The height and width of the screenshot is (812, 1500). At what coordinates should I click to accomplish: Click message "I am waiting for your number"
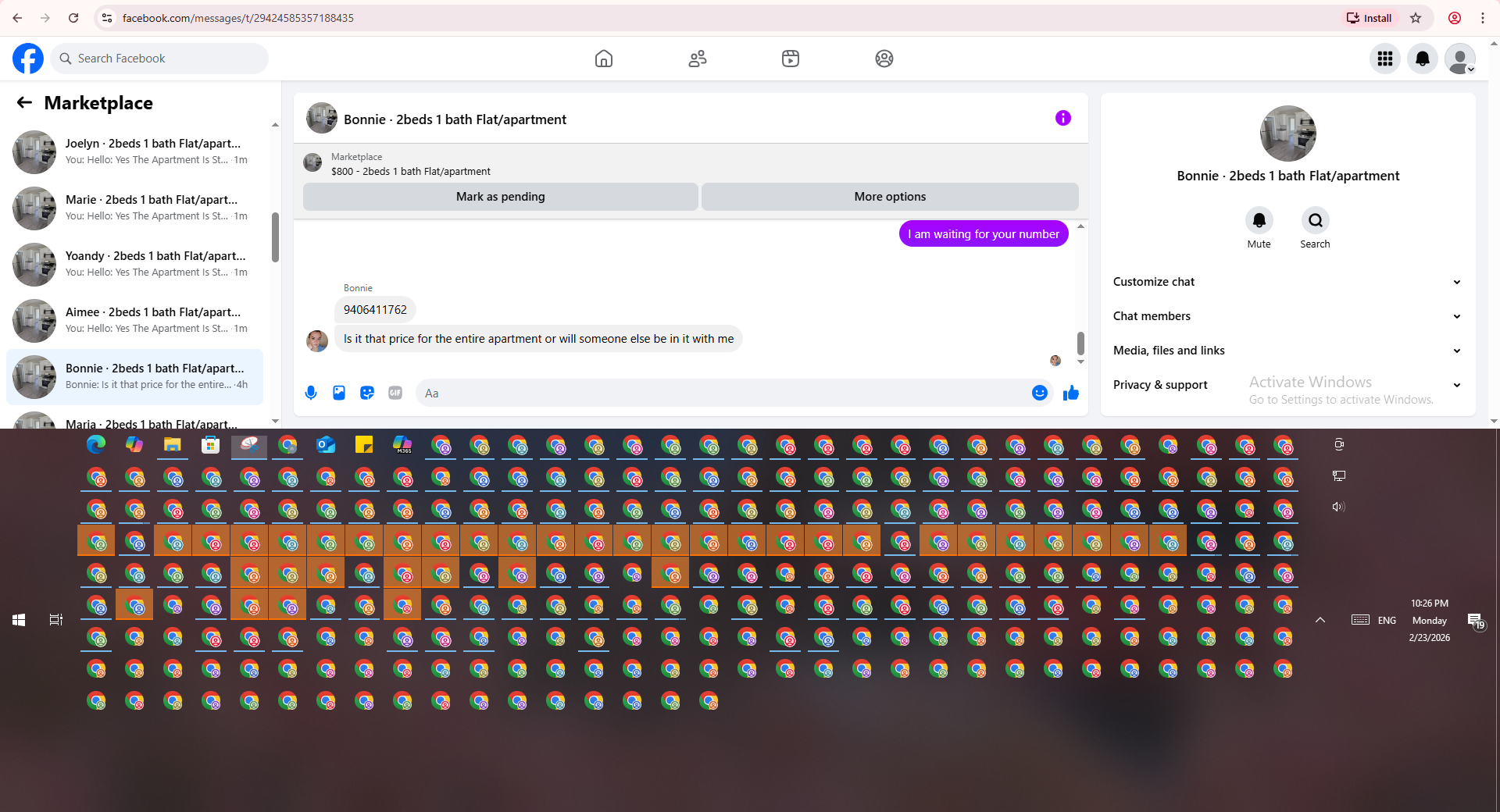click(984, 234)
